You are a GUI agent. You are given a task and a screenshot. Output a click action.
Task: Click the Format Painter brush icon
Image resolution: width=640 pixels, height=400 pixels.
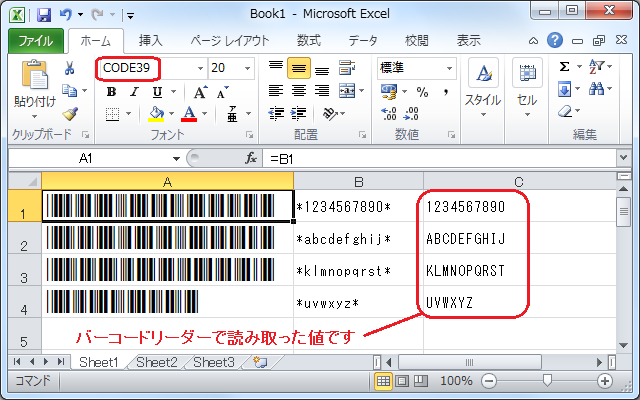point(70,114)
